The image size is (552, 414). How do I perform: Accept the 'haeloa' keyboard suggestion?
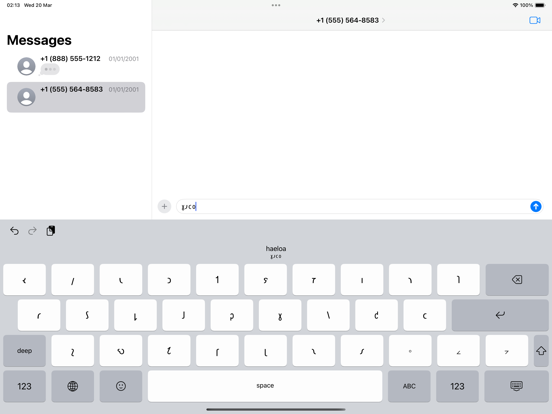pyautogui.click(x=276, y=251)
